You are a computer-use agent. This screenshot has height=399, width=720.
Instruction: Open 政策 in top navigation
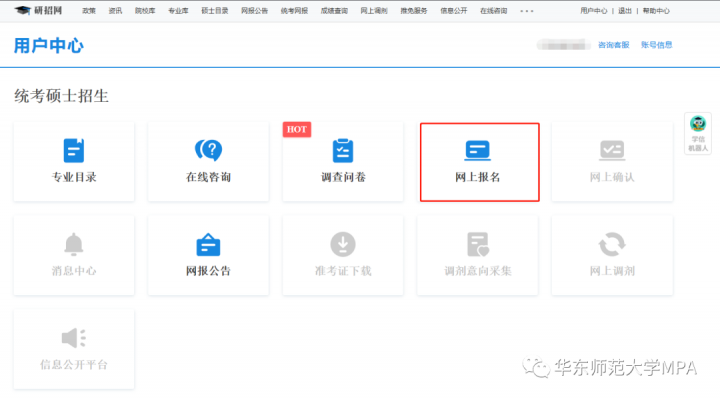coord(89,11)
